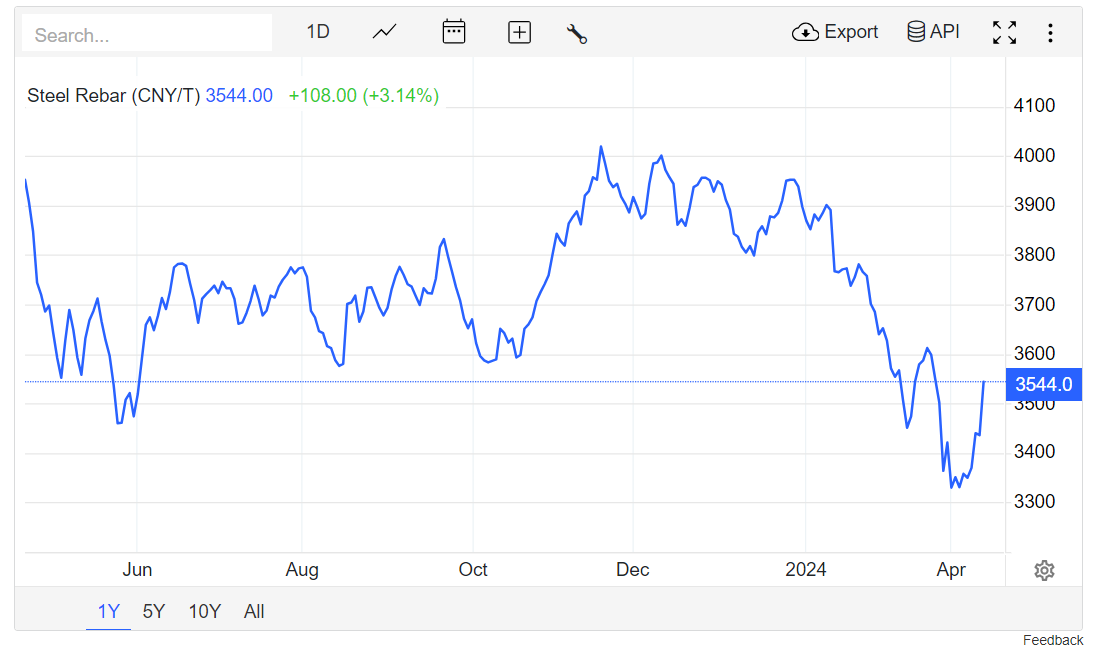Screen dimensions: 1112x655
Task: Open the three-dot more options menu
Action: [x=1050, y=32]
